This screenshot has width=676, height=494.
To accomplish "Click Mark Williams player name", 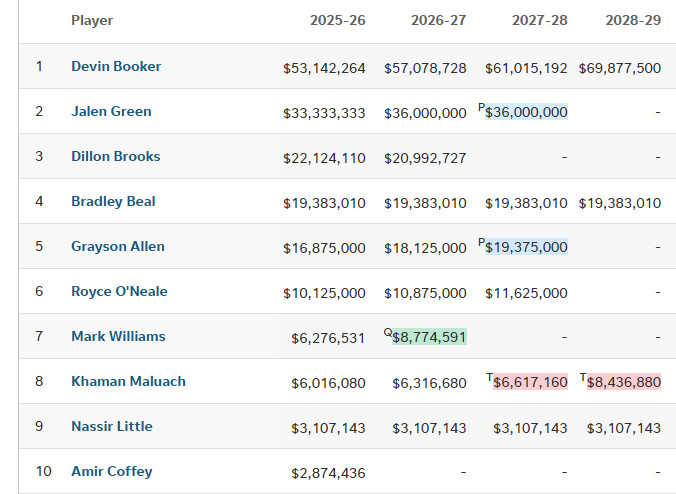I will tap(118, 336).
